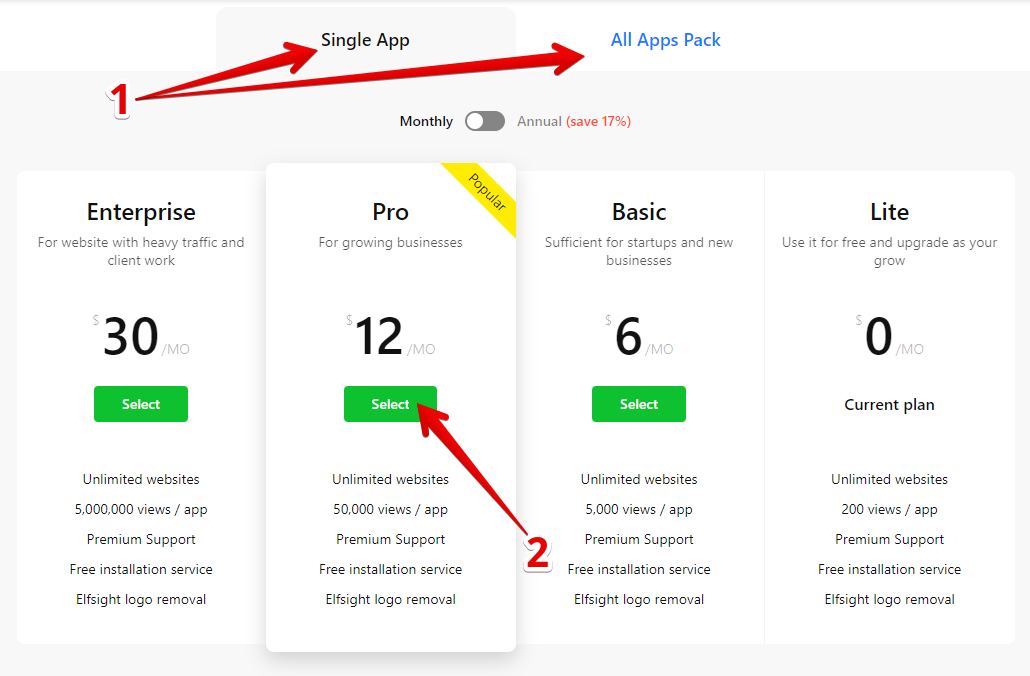Click the Enterprise plan title

coord(140,211)
